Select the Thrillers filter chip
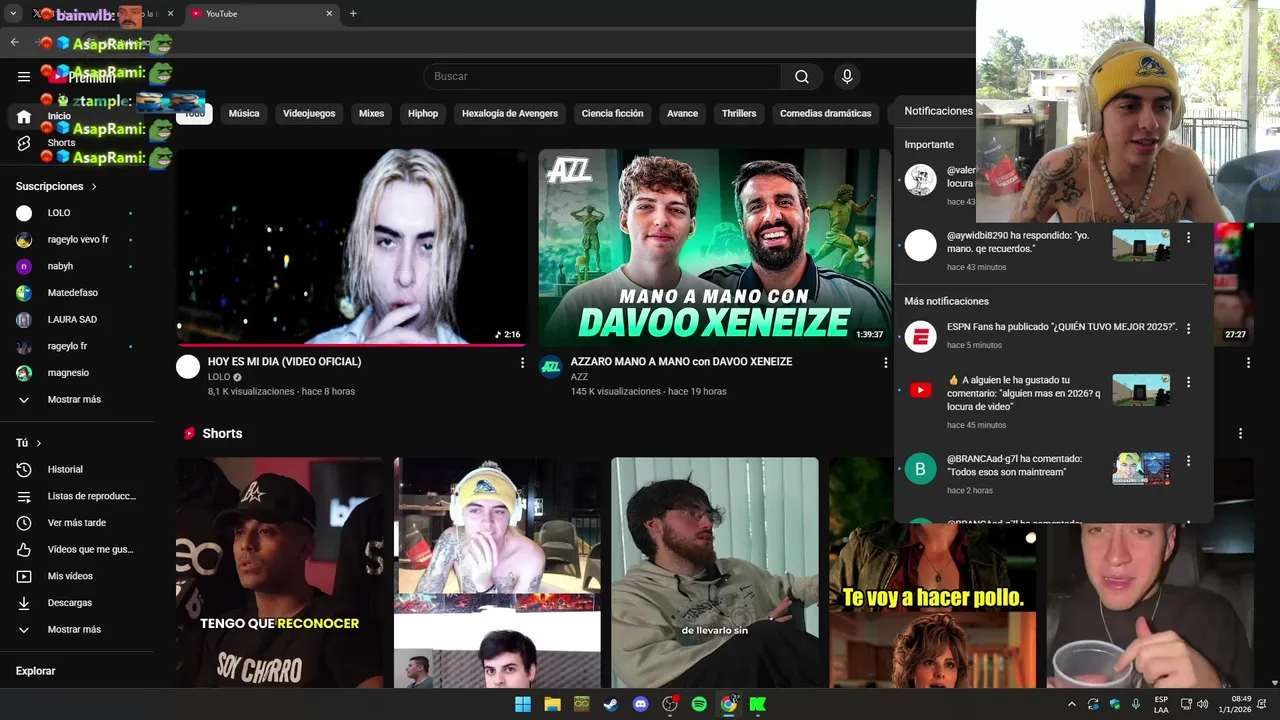This screenshot has height=720, width=1280. (739, 113)
